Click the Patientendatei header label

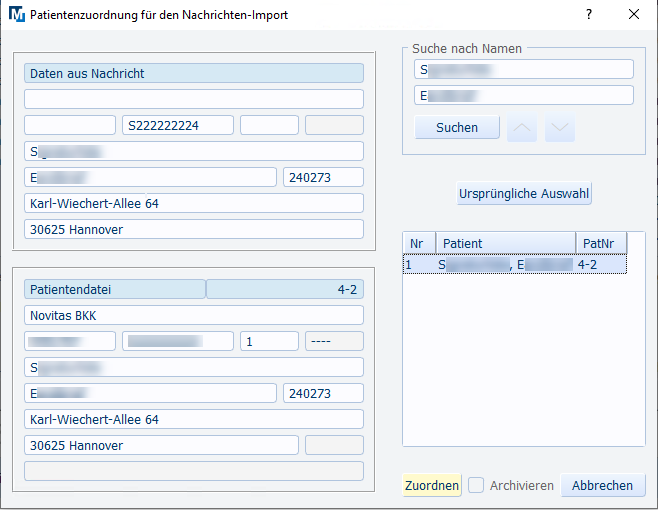pos(115,289)
